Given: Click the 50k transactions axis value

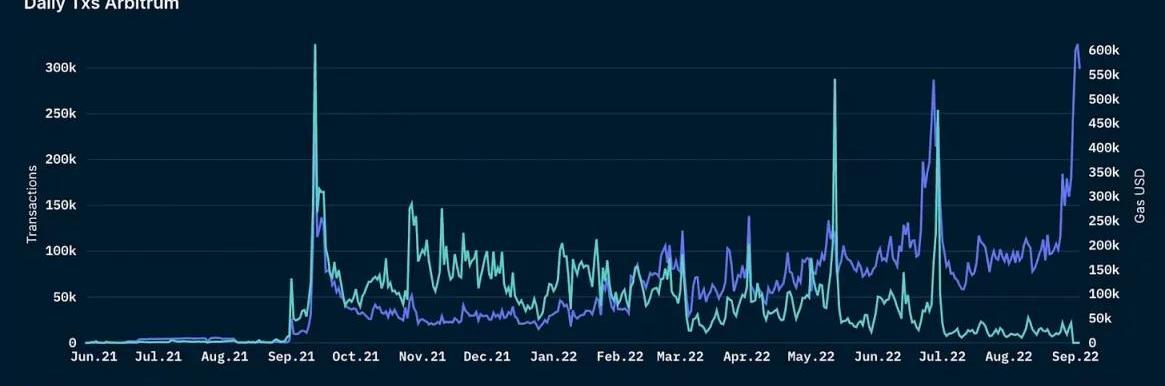Looking at the screenshot, I should 65,298.
